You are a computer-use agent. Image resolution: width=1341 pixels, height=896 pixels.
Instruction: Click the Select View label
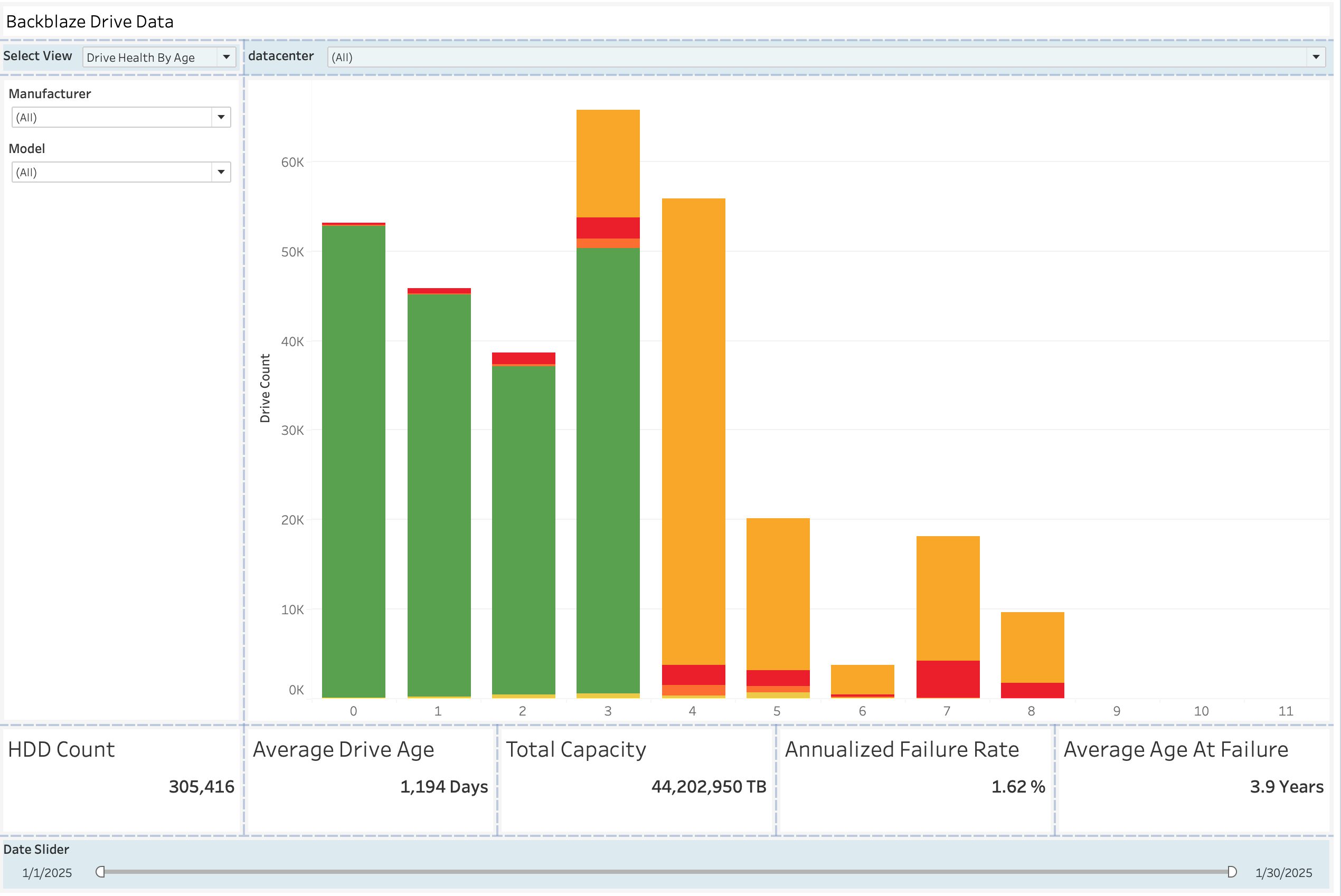pos(37,55)
